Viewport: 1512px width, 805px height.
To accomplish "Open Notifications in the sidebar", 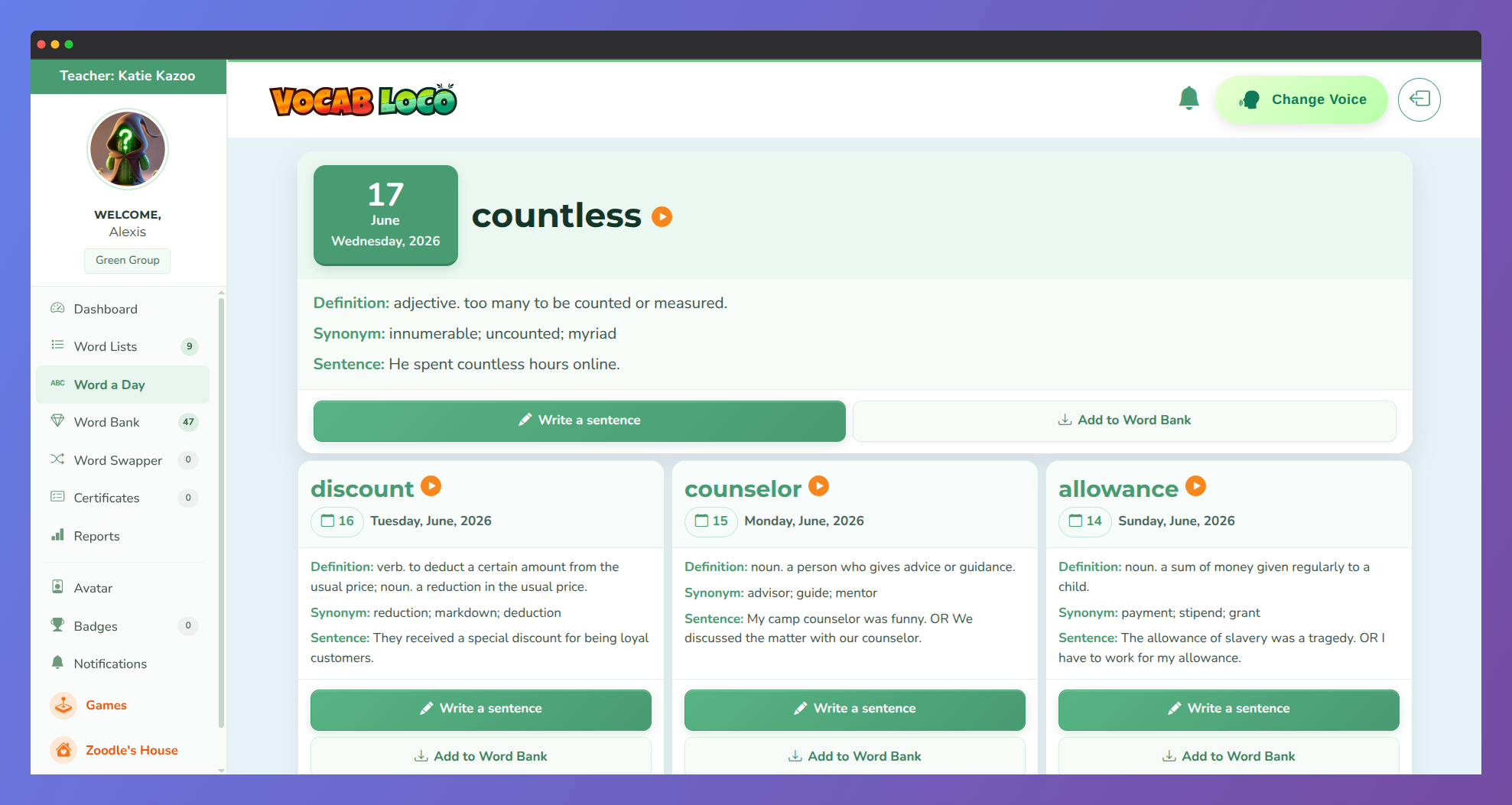I will point(122,664).
